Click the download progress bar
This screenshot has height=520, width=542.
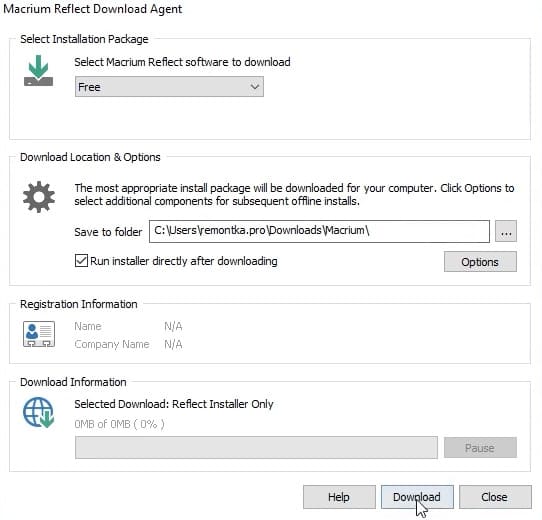point(256,448)
